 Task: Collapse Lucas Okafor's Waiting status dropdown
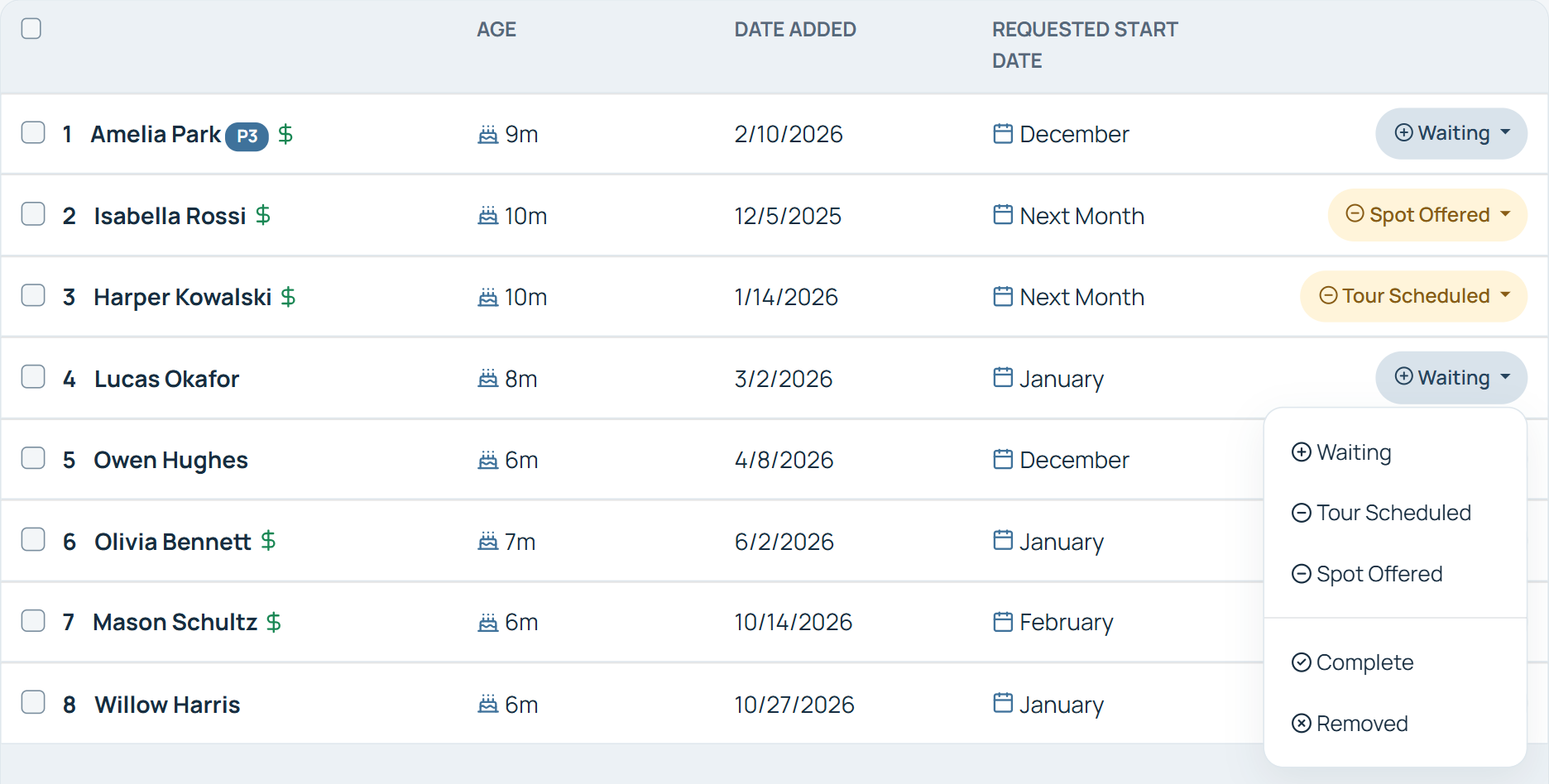pyautogui.click(x=1451, y=378)
